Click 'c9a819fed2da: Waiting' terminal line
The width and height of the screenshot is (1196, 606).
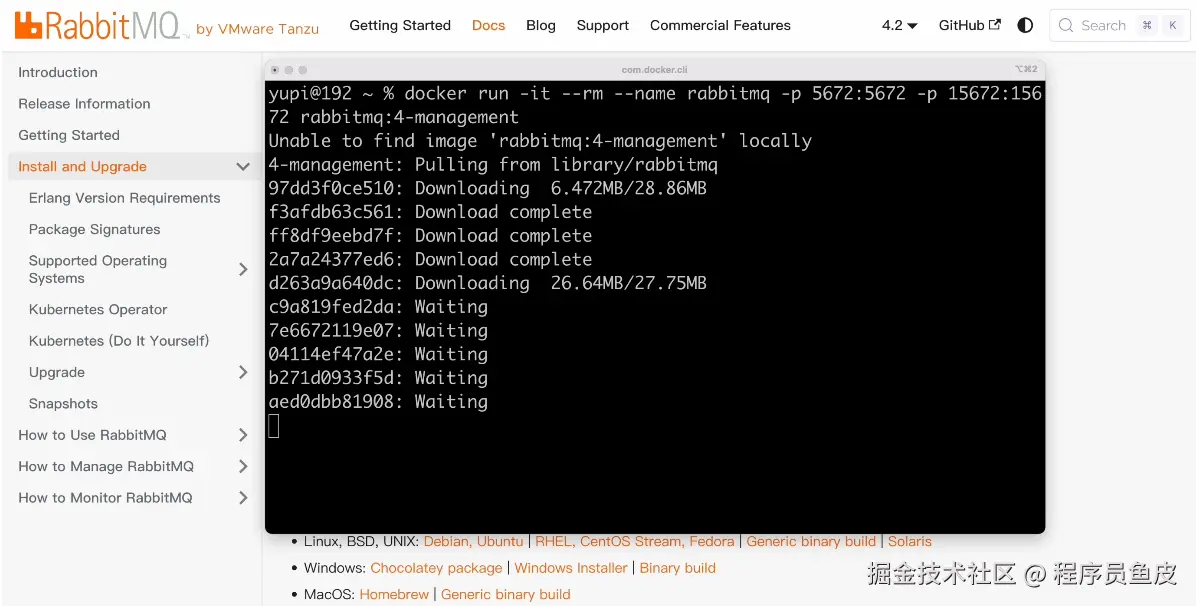coord(378,307)
